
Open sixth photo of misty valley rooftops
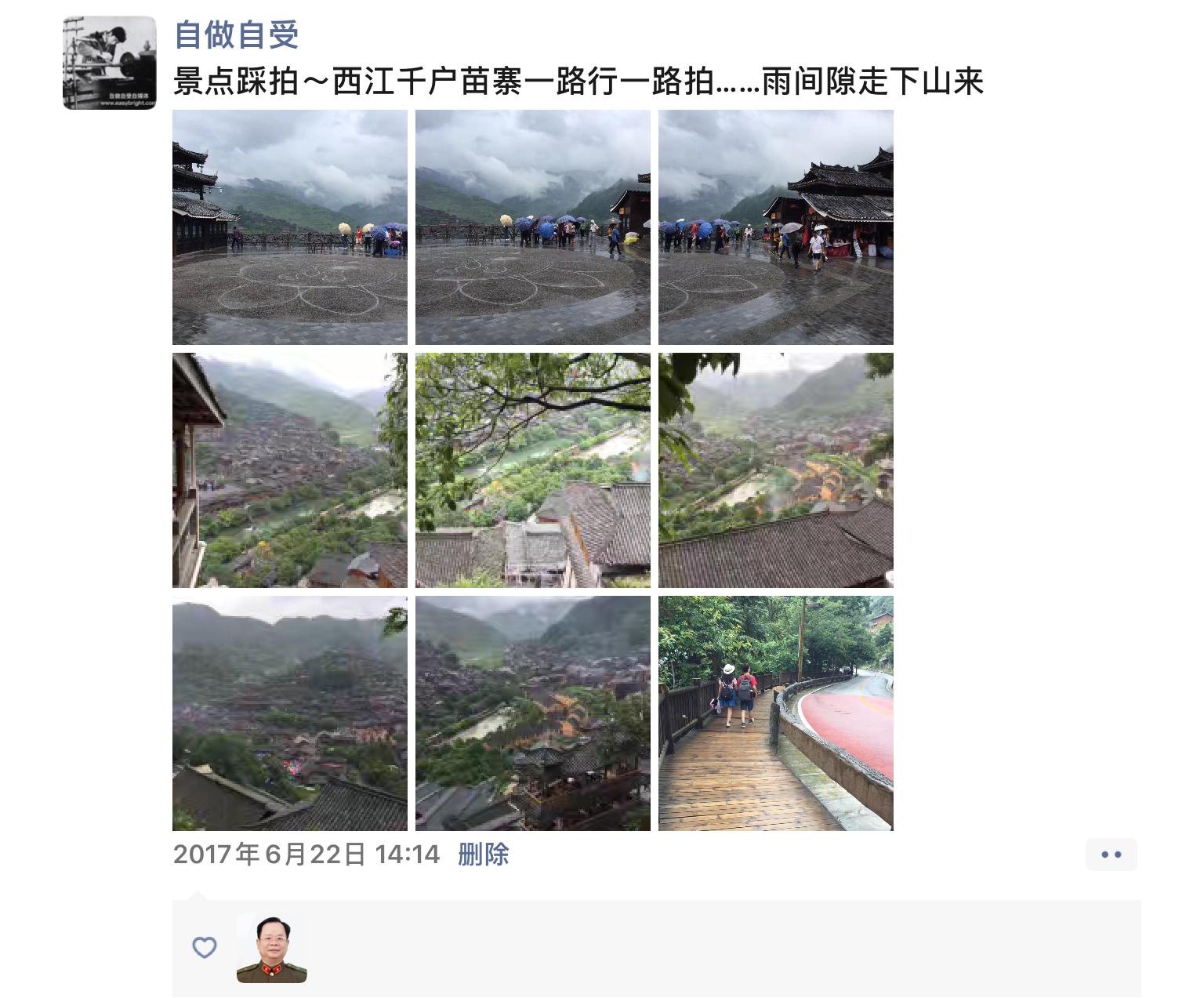coord(776,470)
